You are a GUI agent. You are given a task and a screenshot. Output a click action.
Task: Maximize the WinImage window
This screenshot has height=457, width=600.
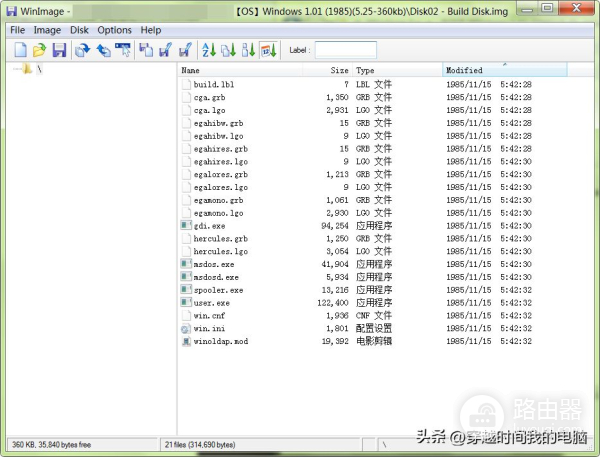(548, 8)
